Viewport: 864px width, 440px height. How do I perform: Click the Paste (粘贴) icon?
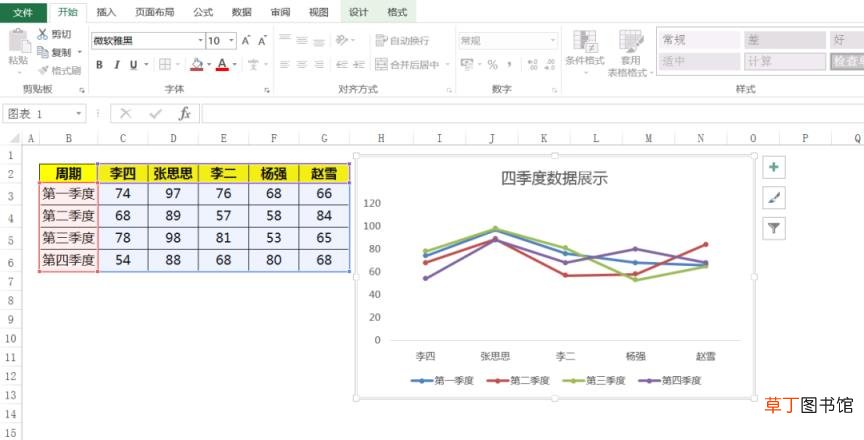(x=19, y=42)
